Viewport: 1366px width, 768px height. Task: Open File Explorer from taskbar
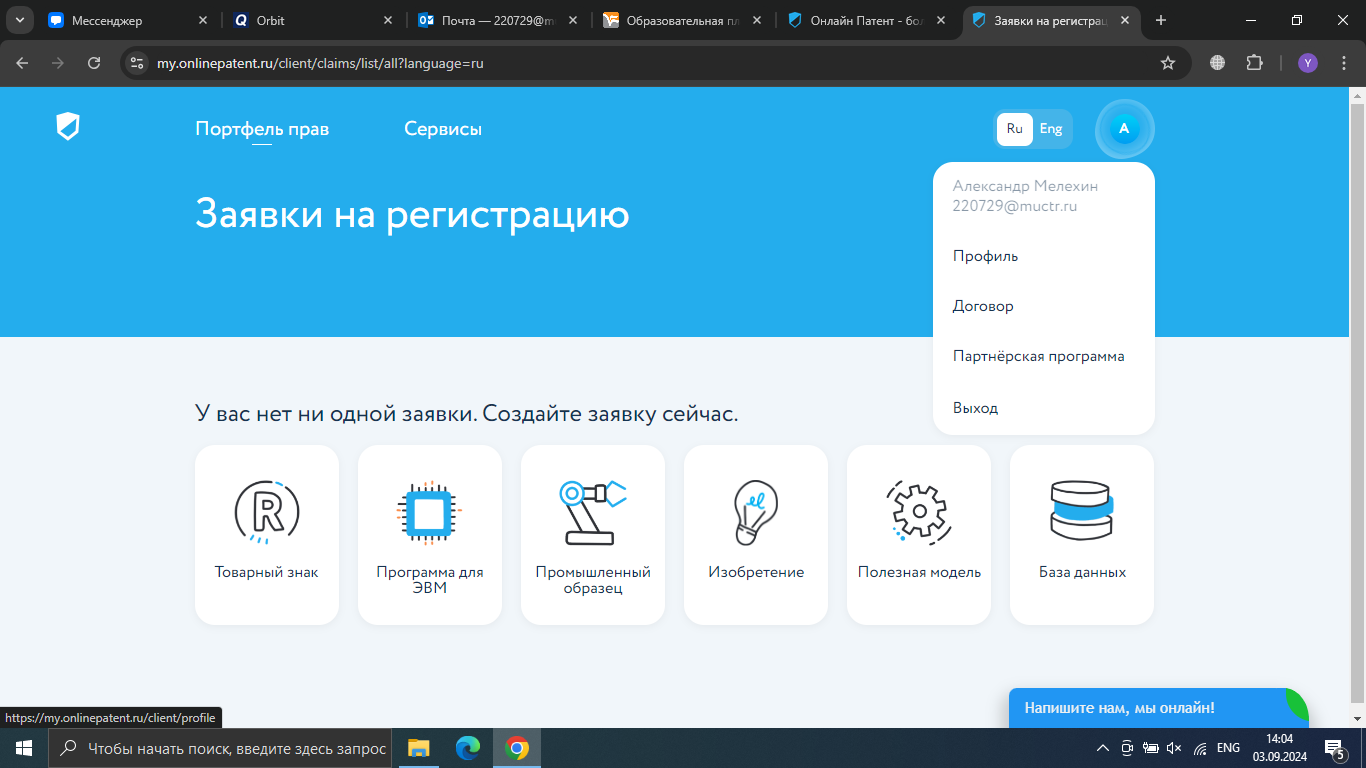[x=418, y=748]
